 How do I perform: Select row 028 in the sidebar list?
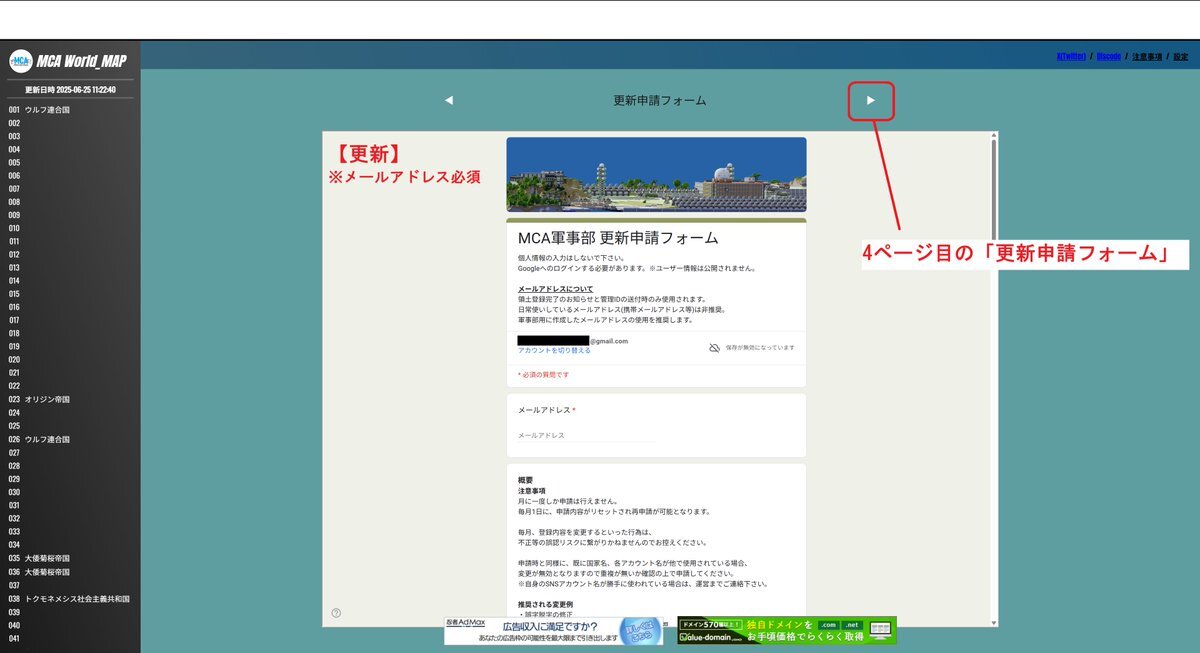[x=70, y=465]
